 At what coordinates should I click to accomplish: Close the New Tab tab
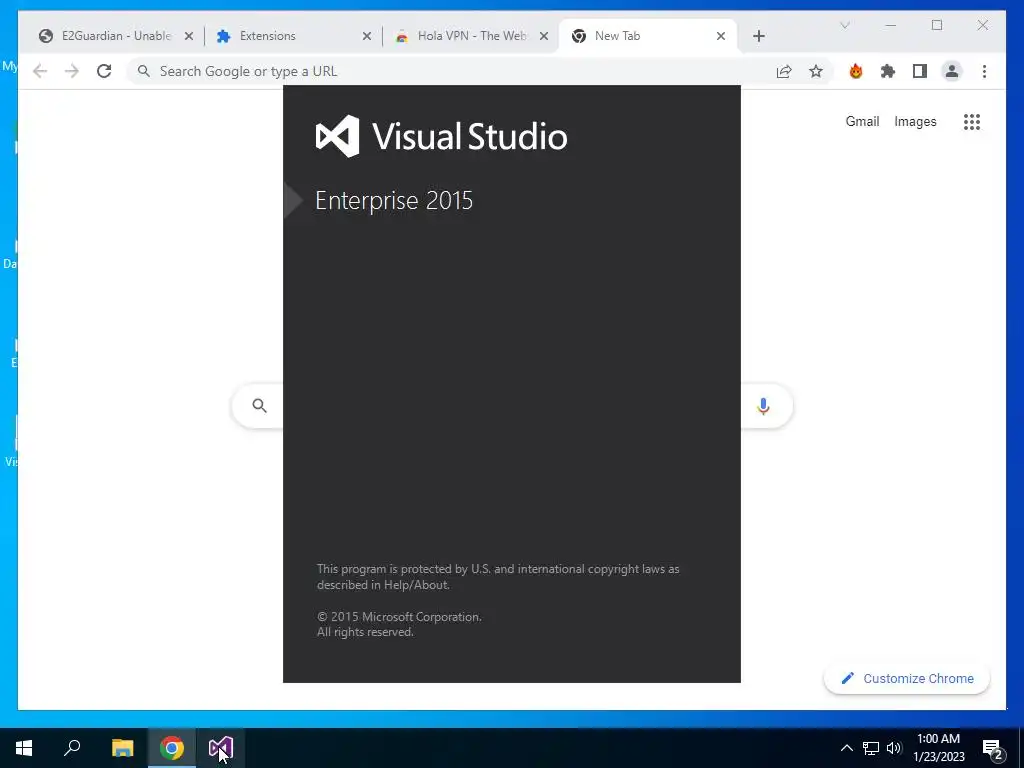[721, 36]
